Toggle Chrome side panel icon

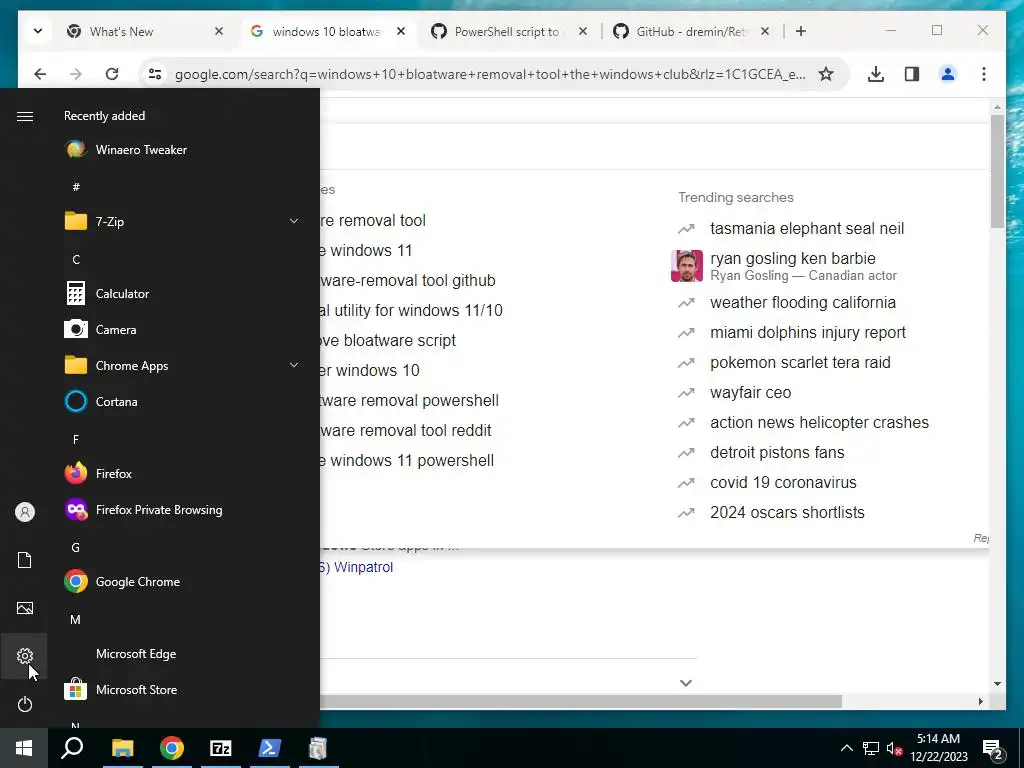coord(912,74)
